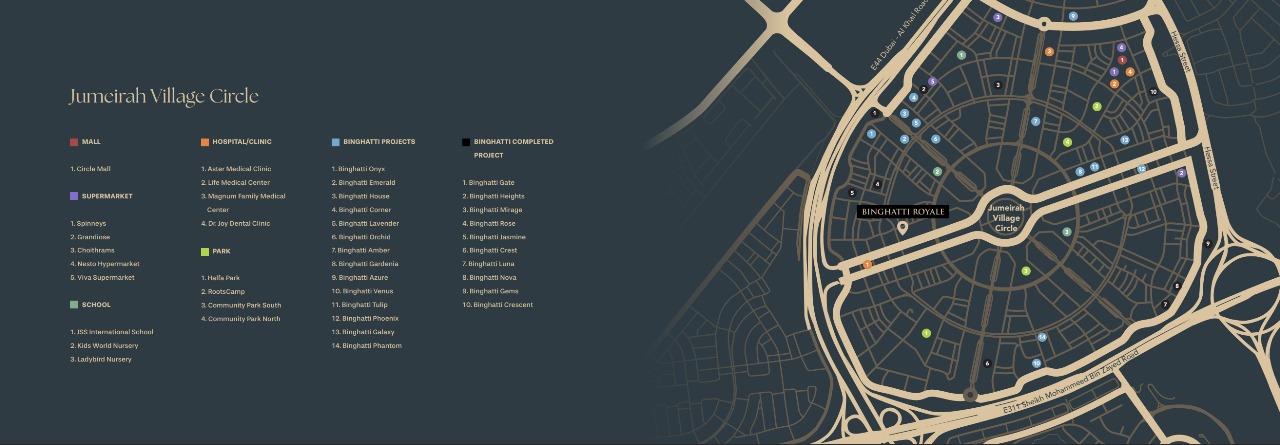Click black completed project marker 6

(987, 363)
